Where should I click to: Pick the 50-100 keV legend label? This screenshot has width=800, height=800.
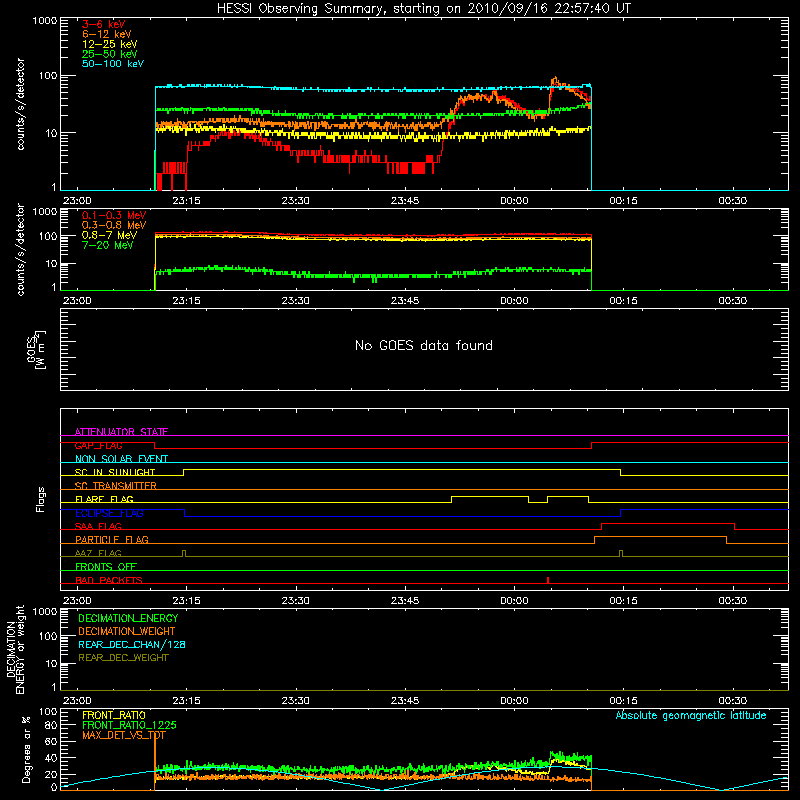tap(113, 64)
